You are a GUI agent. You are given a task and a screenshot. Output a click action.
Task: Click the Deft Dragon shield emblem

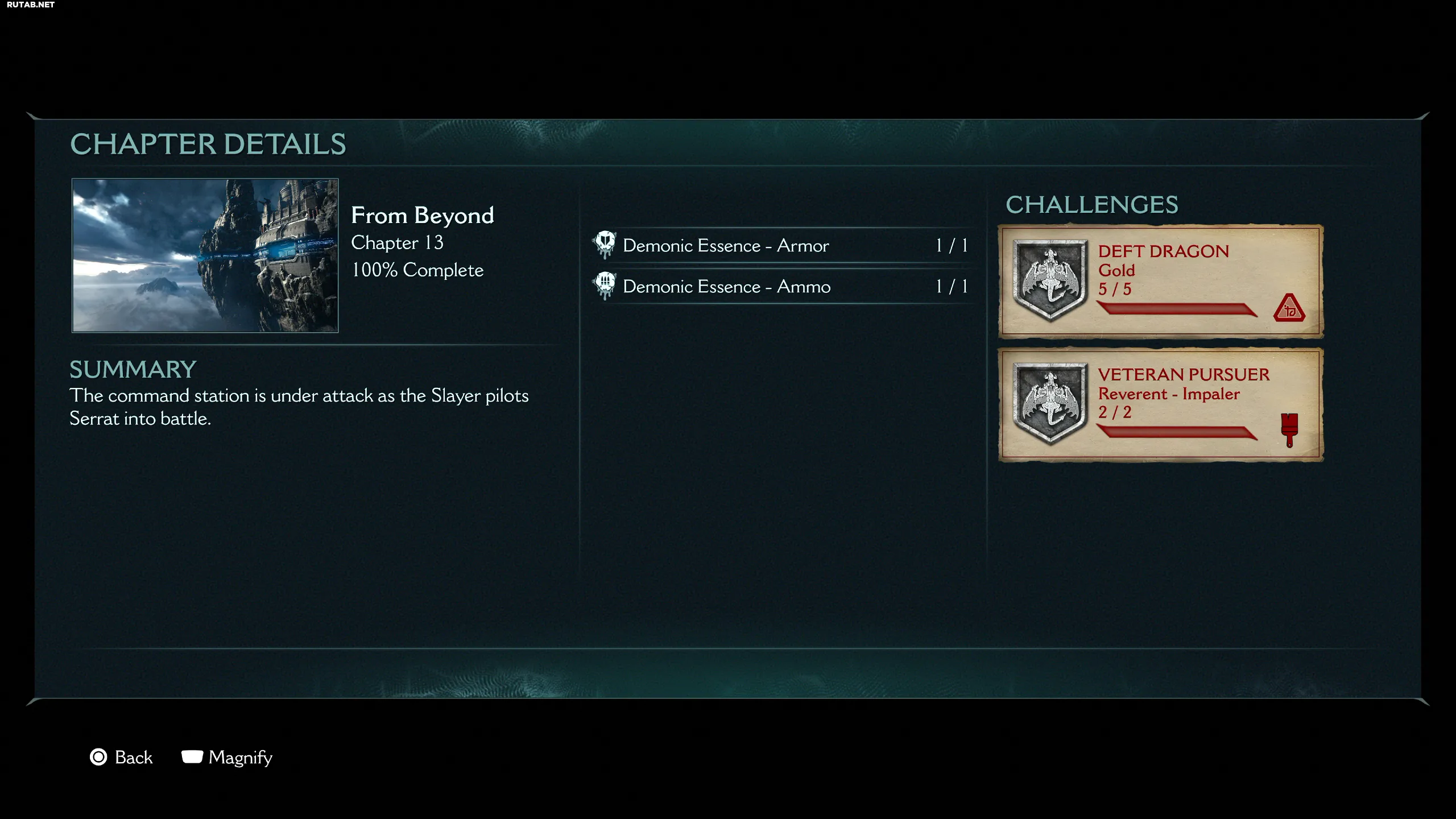[x=1050, y=280]
